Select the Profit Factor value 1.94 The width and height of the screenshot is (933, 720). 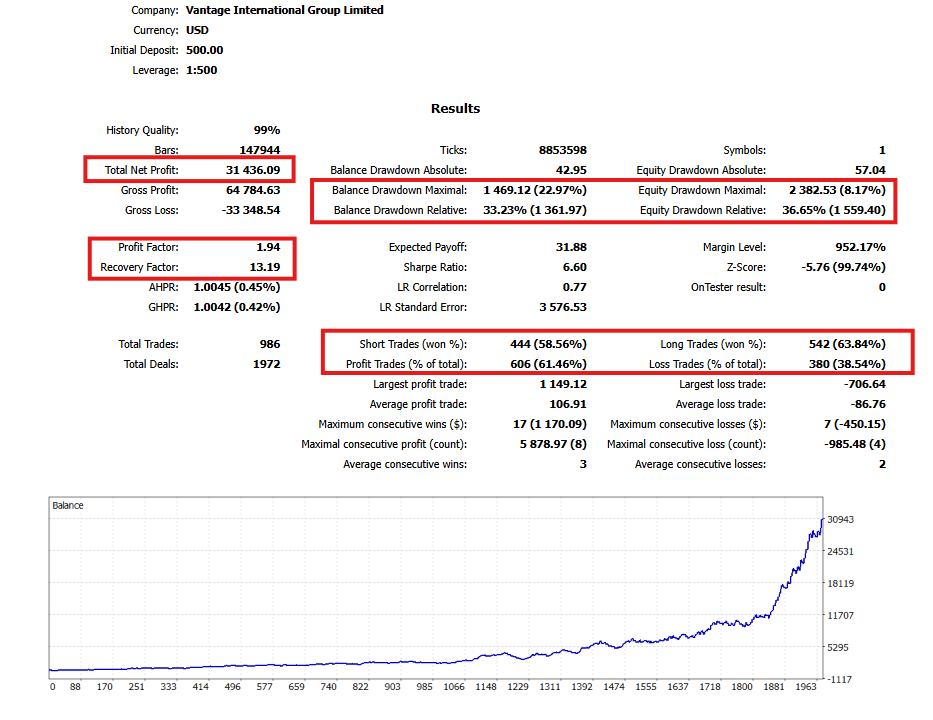[x=268, y=247]
